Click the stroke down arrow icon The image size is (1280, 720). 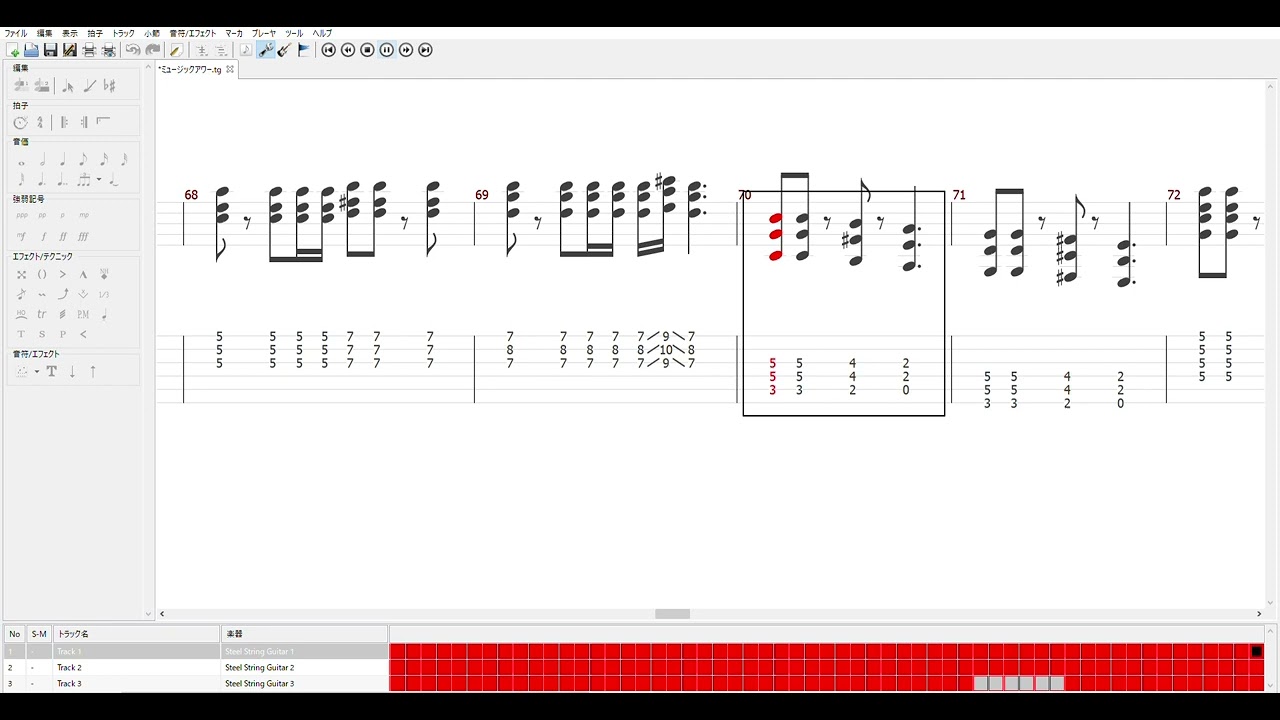(x=72, y=371)
